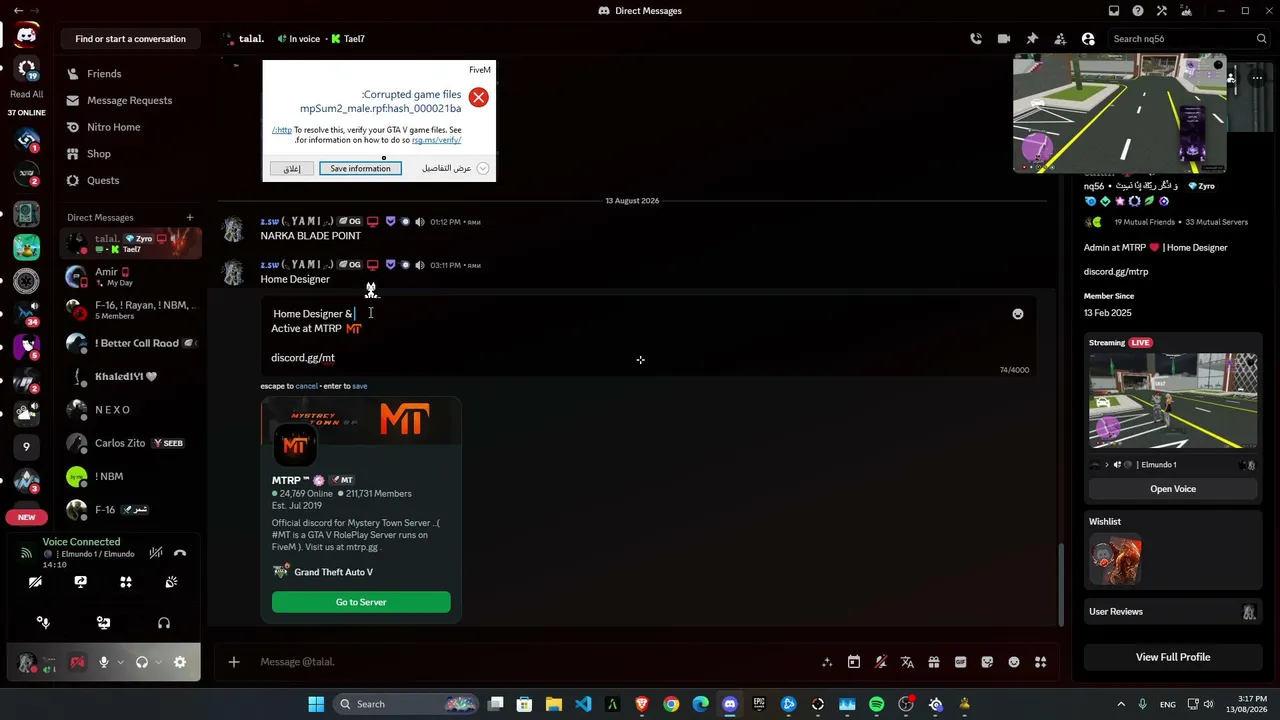This screenshot has height=720, width=1280.
Task: Open User Settings gear
Action: point(180,662)
